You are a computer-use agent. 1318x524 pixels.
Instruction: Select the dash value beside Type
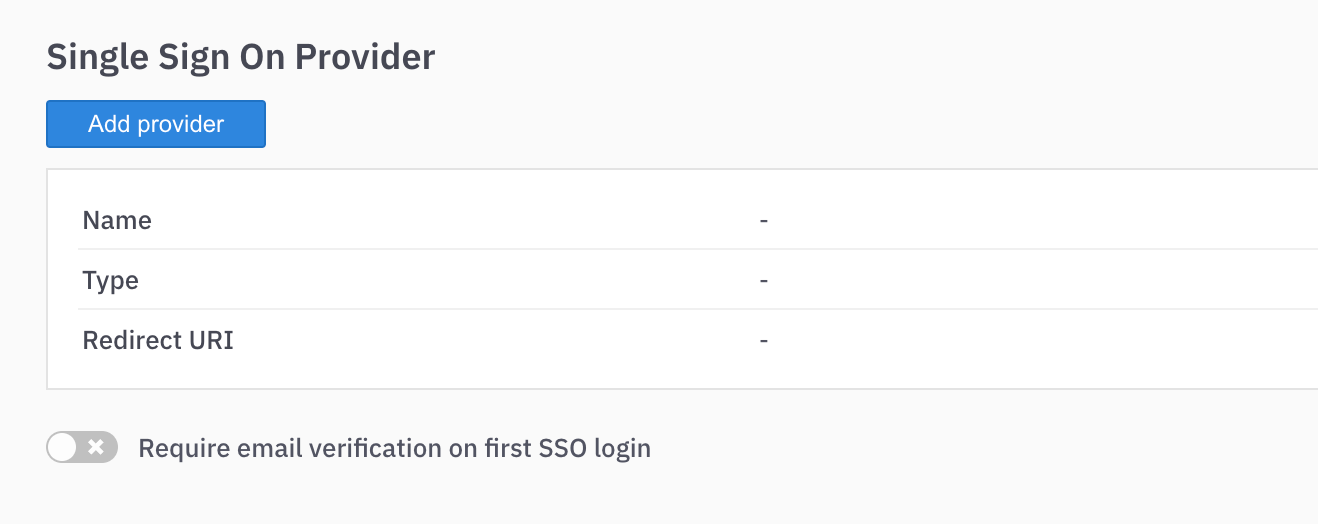click(x=763, y=280)
